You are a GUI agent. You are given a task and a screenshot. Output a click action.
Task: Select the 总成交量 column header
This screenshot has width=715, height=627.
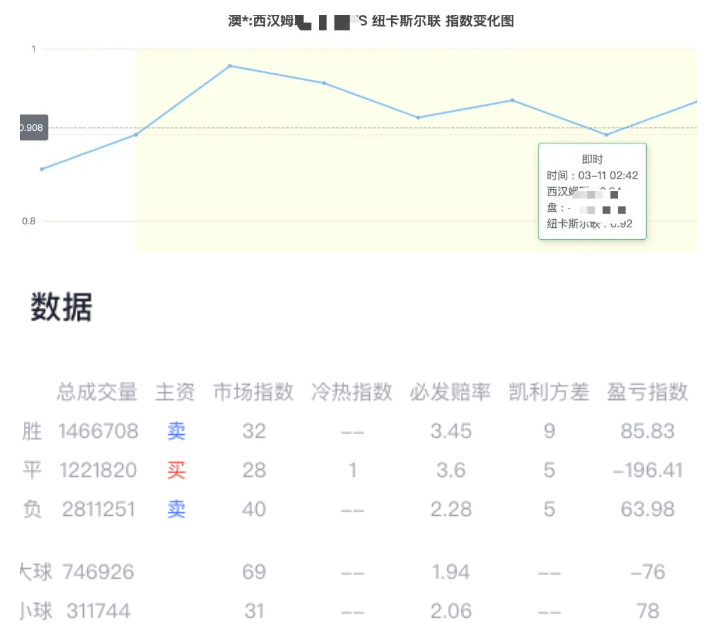tap(97, 392)
